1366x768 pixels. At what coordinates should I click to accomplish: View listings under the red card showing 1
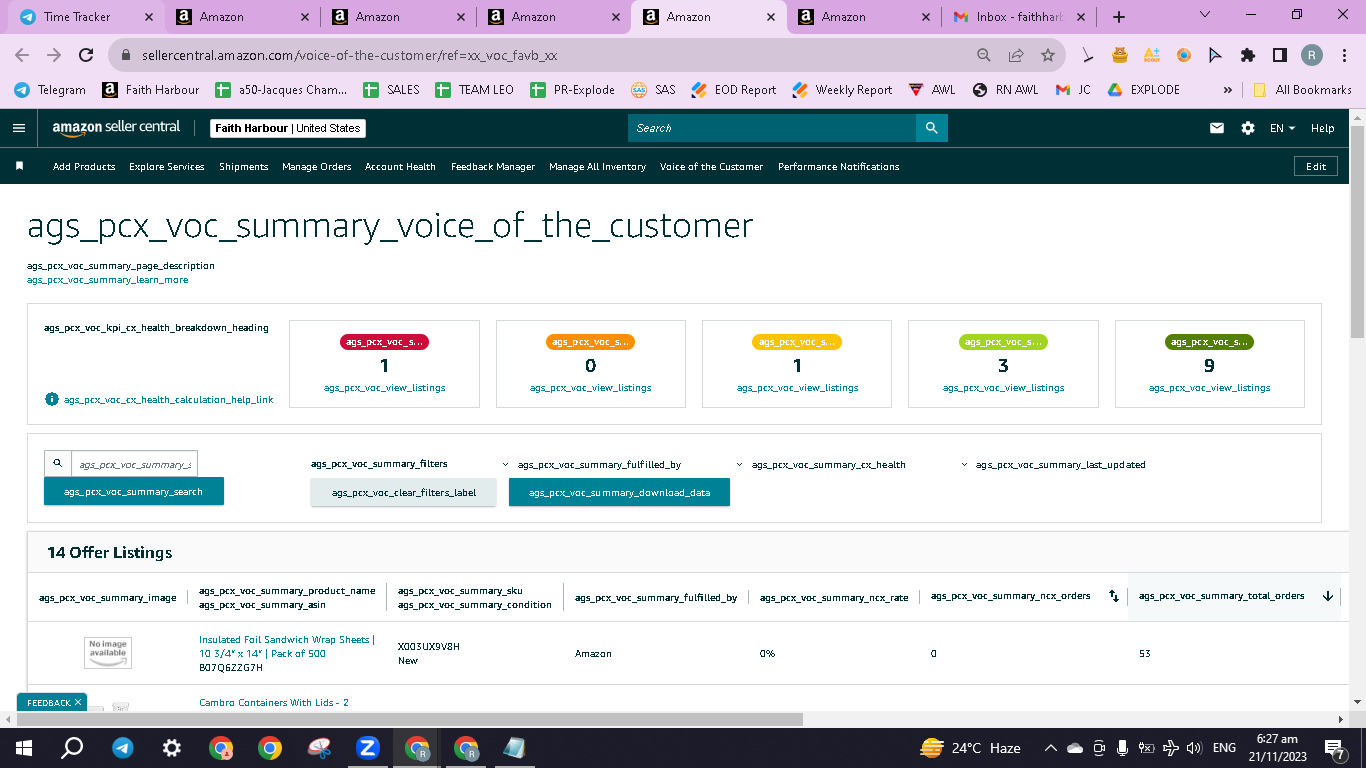(x=384, y=388)
